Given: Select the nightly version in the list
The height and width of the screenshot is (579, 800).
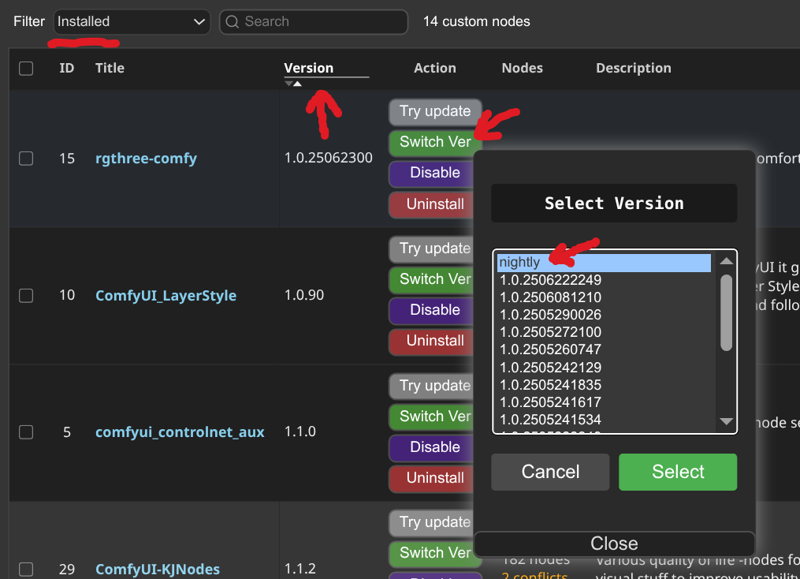Looking at the screenshot, I should pos(604,263).
